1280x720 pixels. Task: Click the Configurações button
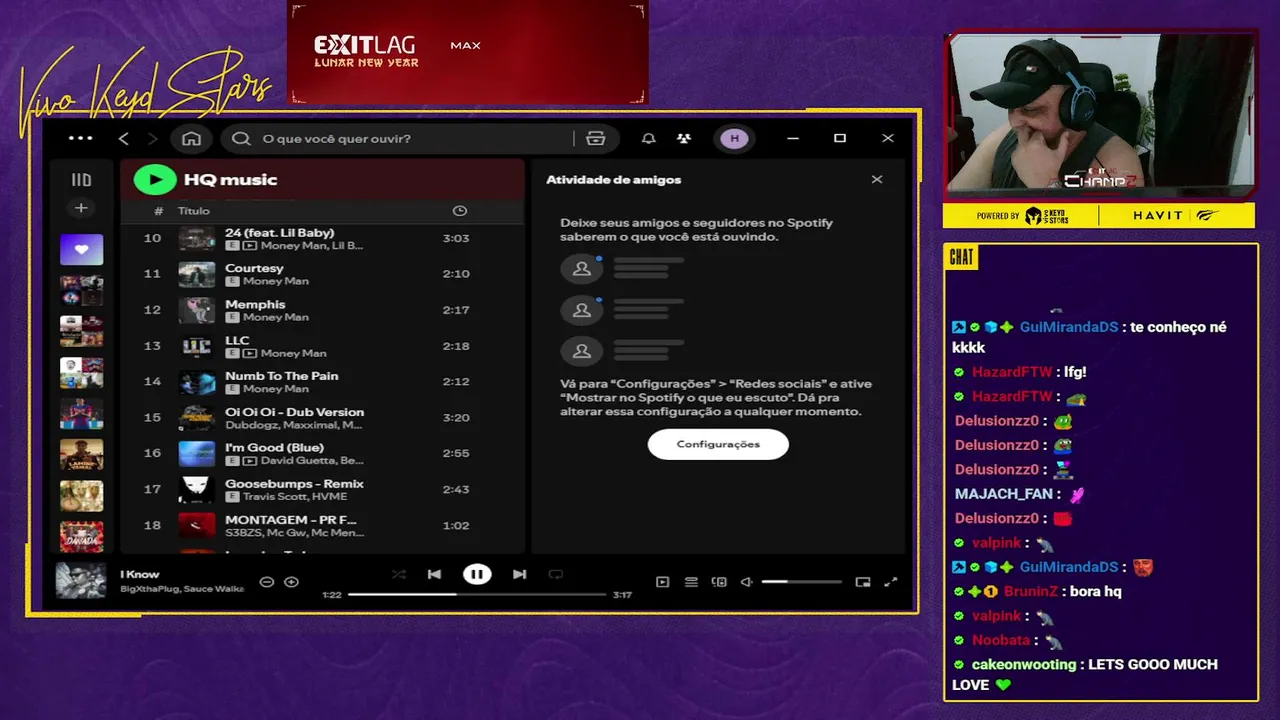pyautogui.click(x=718, y=444)
